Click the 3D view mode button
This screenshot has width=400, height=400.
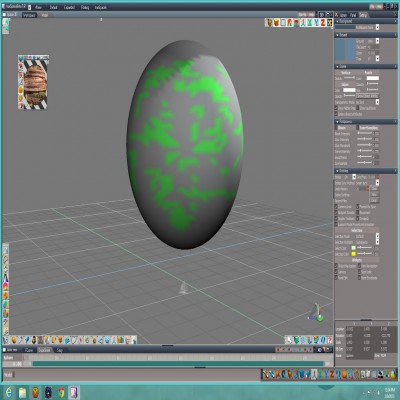(x=321, y=15)
